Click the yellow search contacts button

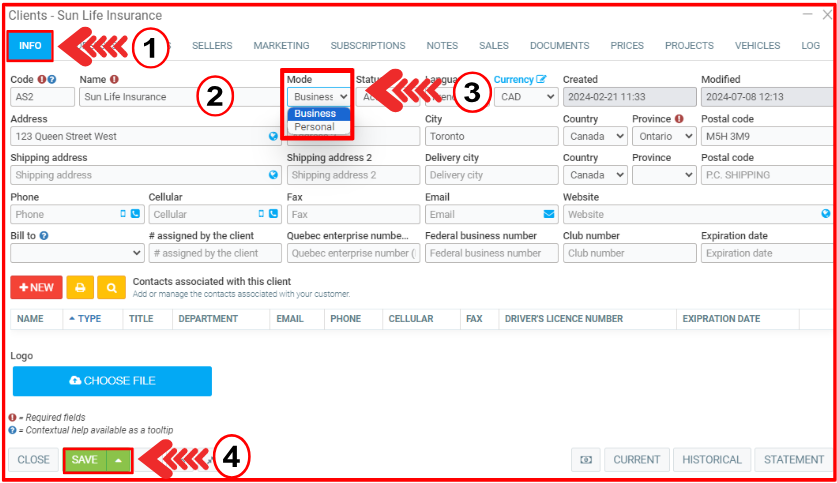pyautogui.click(x=112, y=287)
